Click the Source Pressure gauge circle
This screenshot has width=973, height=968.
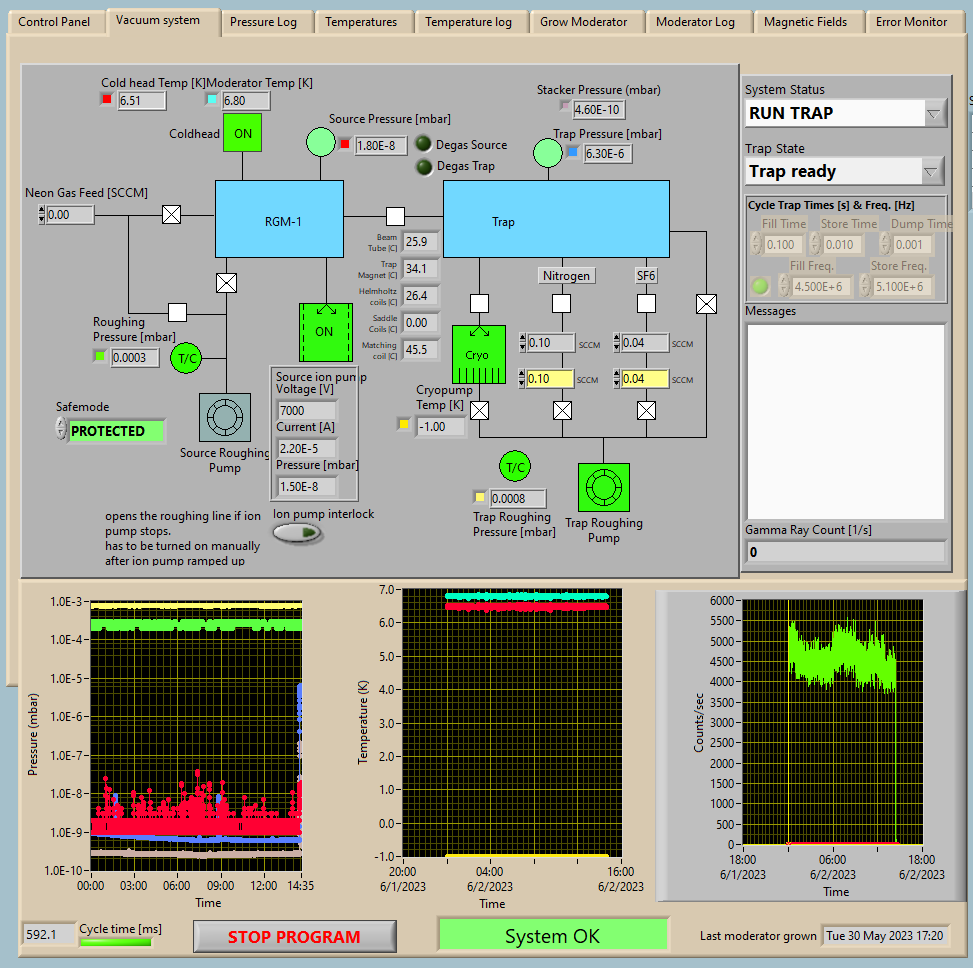(320, 144)
